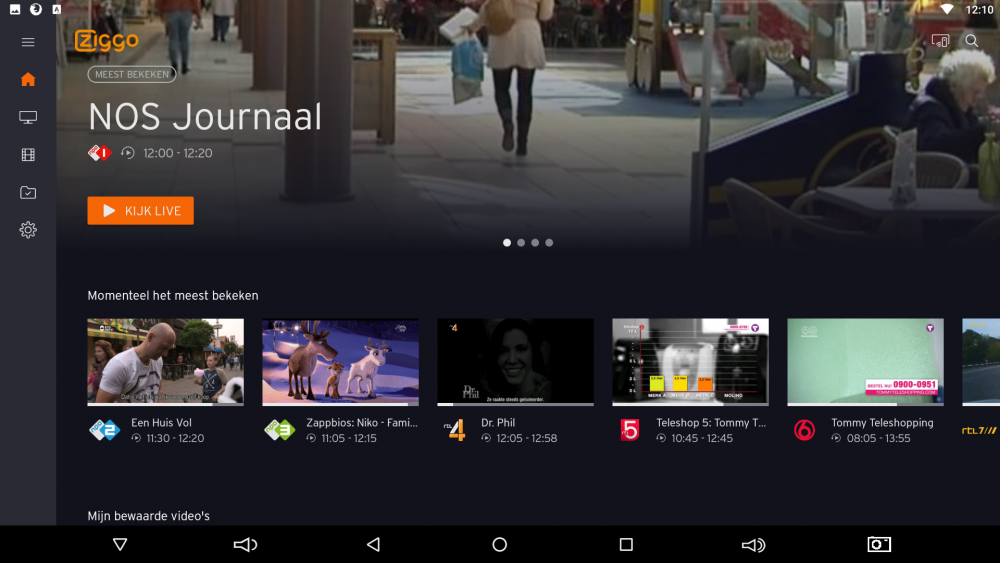Click the NPO 3 channel logo
Image resolution: width=1000 pixels, height=563 pixels.
(279, 430)
